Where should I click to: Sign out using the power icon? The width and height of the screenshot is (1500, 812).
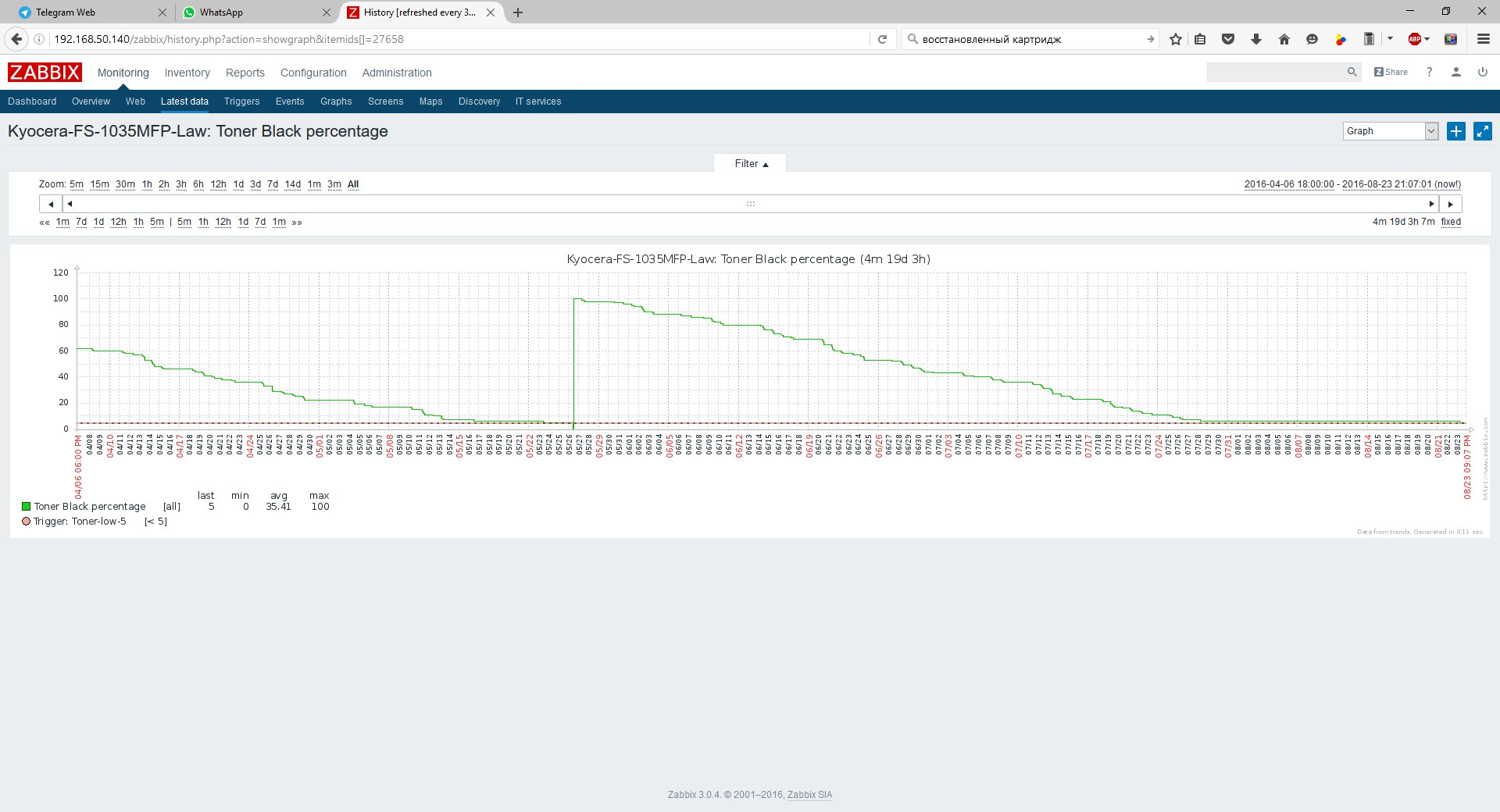pos(1482,72)
